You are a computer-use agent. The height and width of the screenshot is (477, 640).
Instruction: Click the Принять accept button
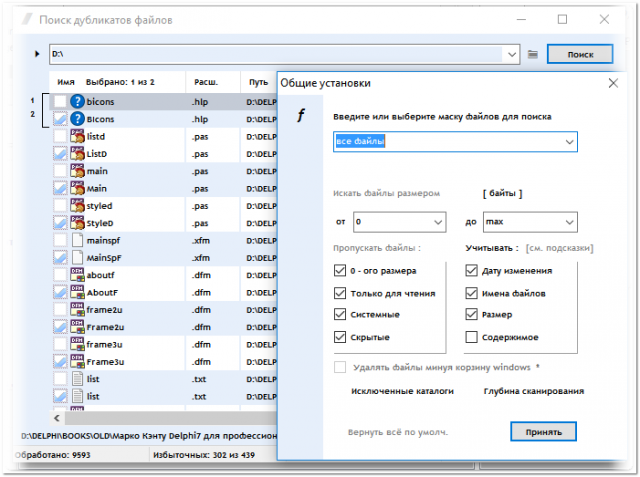[543, 432]
